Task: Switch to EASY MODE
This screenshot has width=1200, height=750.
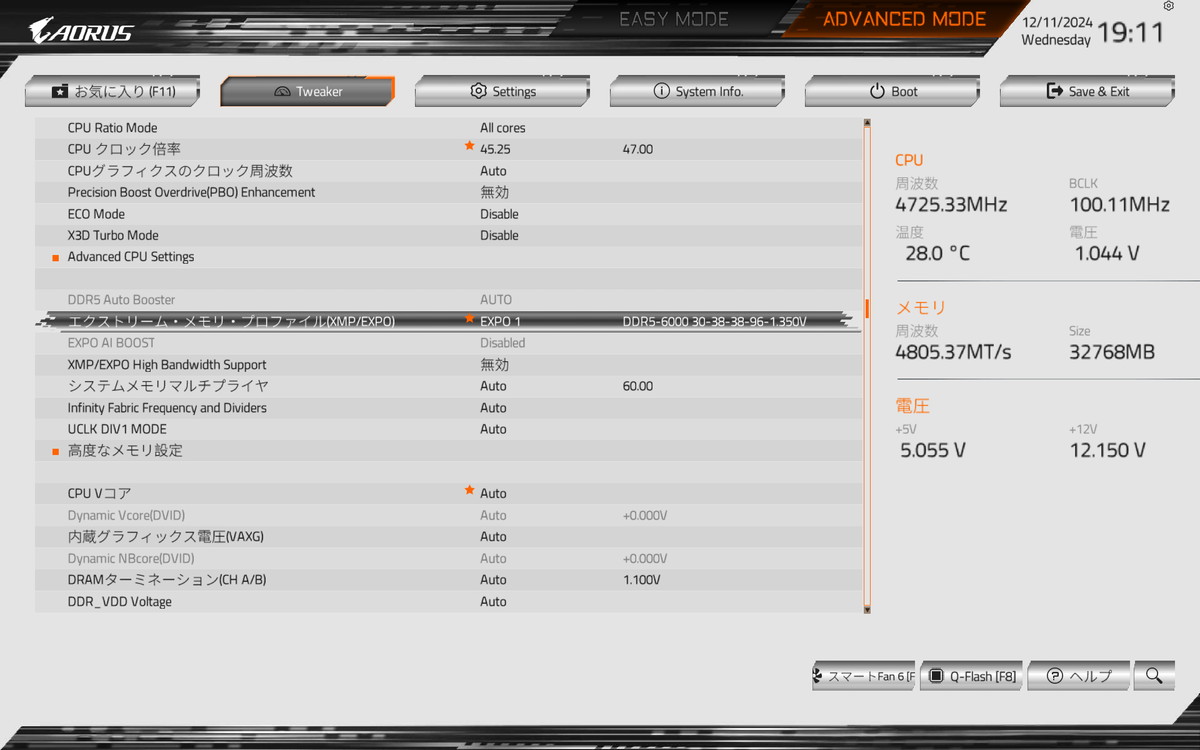Action: click(x=674, y=19)
